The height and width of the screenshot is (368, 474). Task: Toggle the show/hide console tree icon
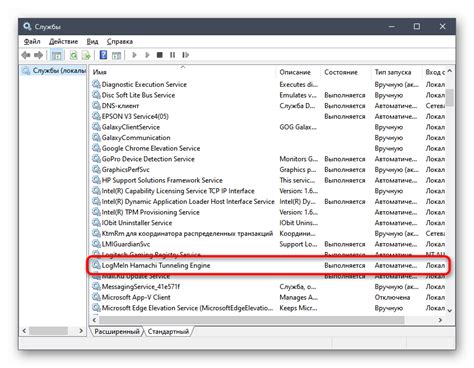coord(57,55)
